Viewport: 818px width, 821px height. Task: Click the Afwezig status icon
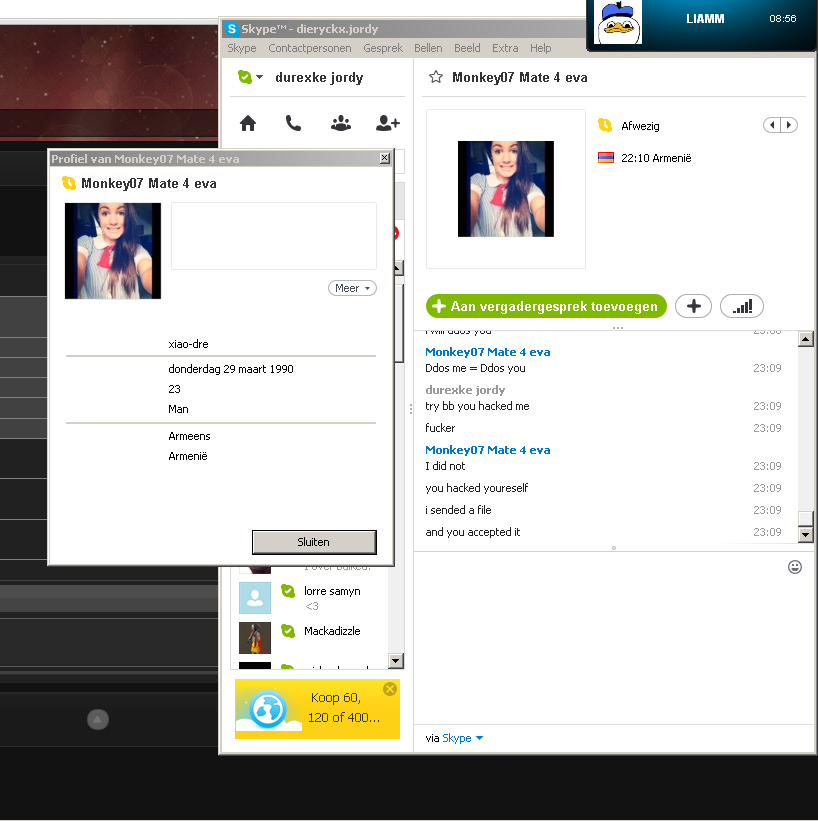[x=605, y=125]
